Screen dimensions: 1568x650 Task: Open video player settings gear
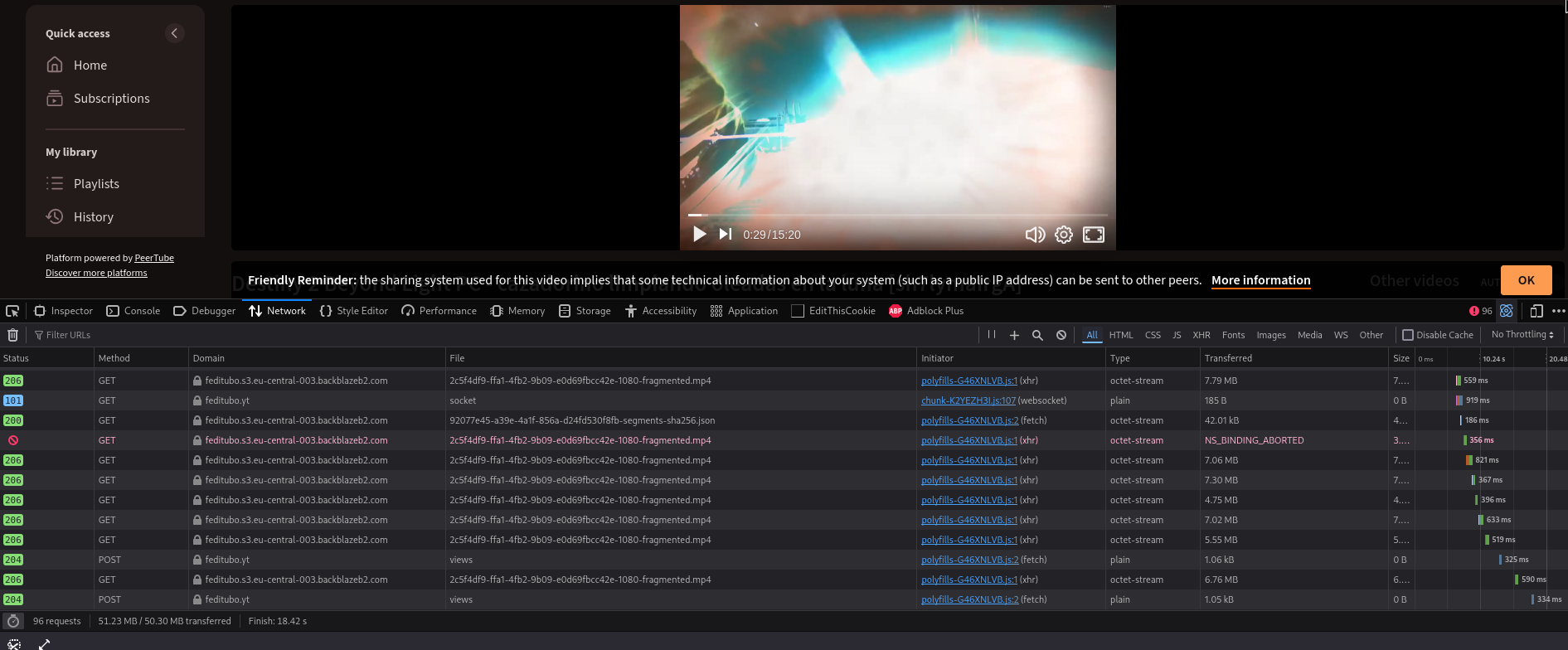pyautogui.click(x=1064, y=235)
